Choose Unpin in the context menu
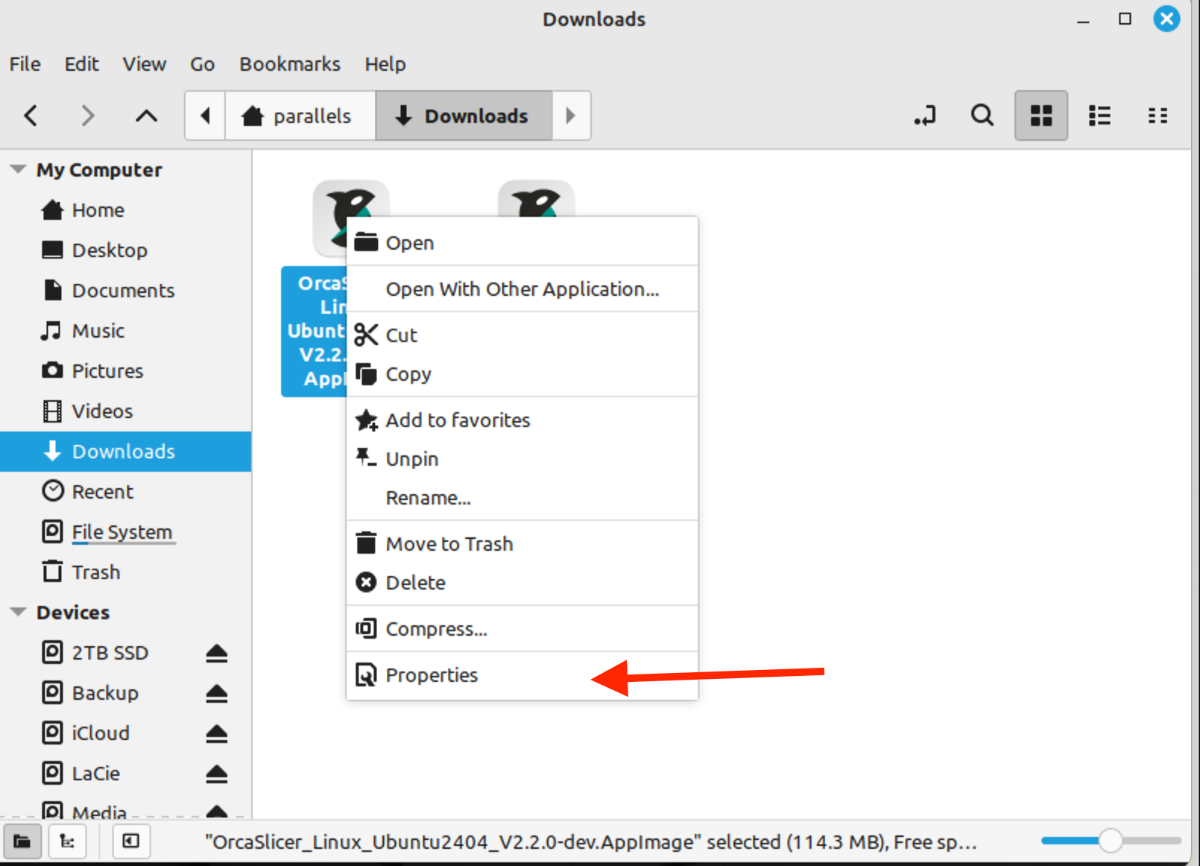The image size is (1200, 866). point(522,459)
